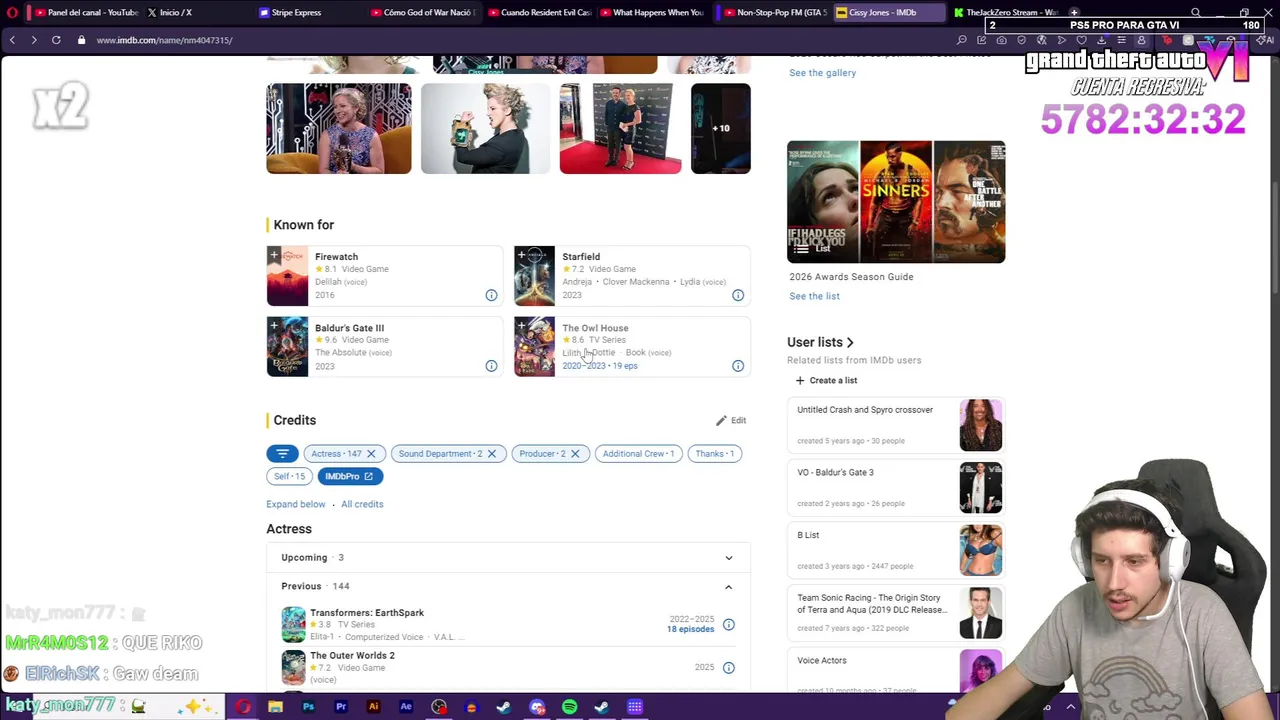Expand all credits below
This screenshot has height=720, width=1280.
click(295, 504)
